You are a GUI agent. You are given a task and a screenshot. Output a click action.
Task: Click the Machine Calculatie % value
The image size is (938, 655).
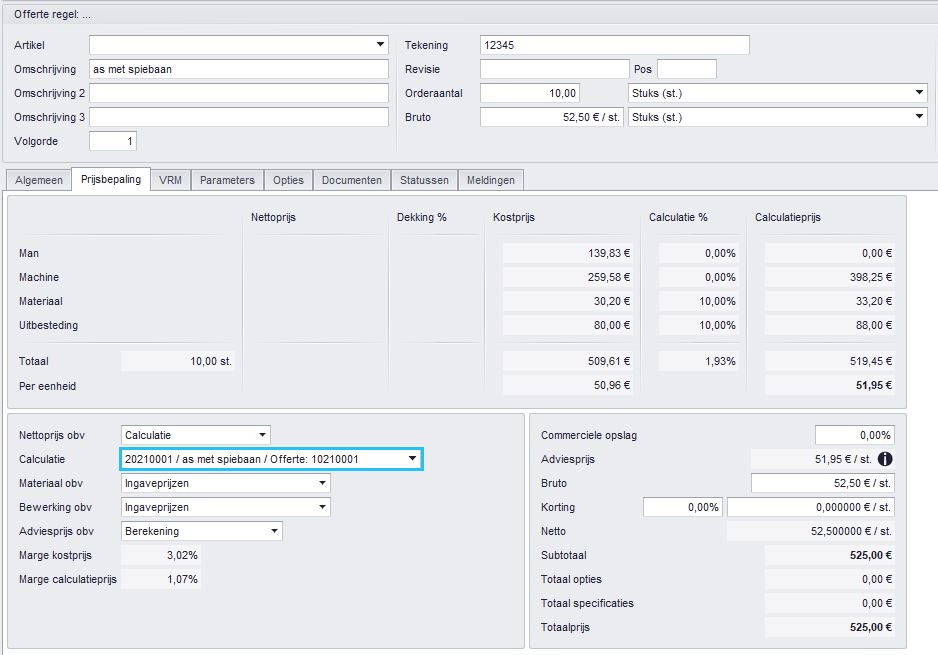[699, 277]
